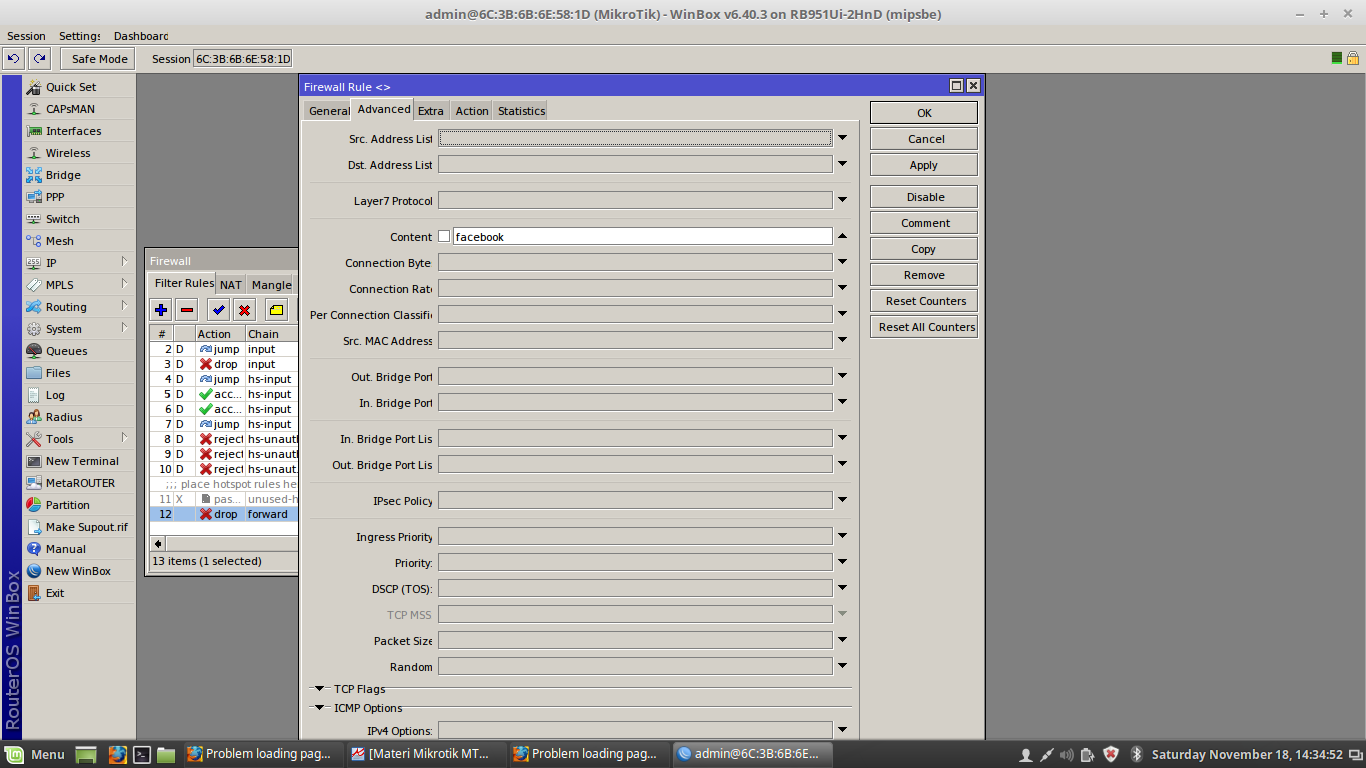Expand the IPsec Policy field
This screenshot has width=1366, height=768.
click(x=842, y=500)
